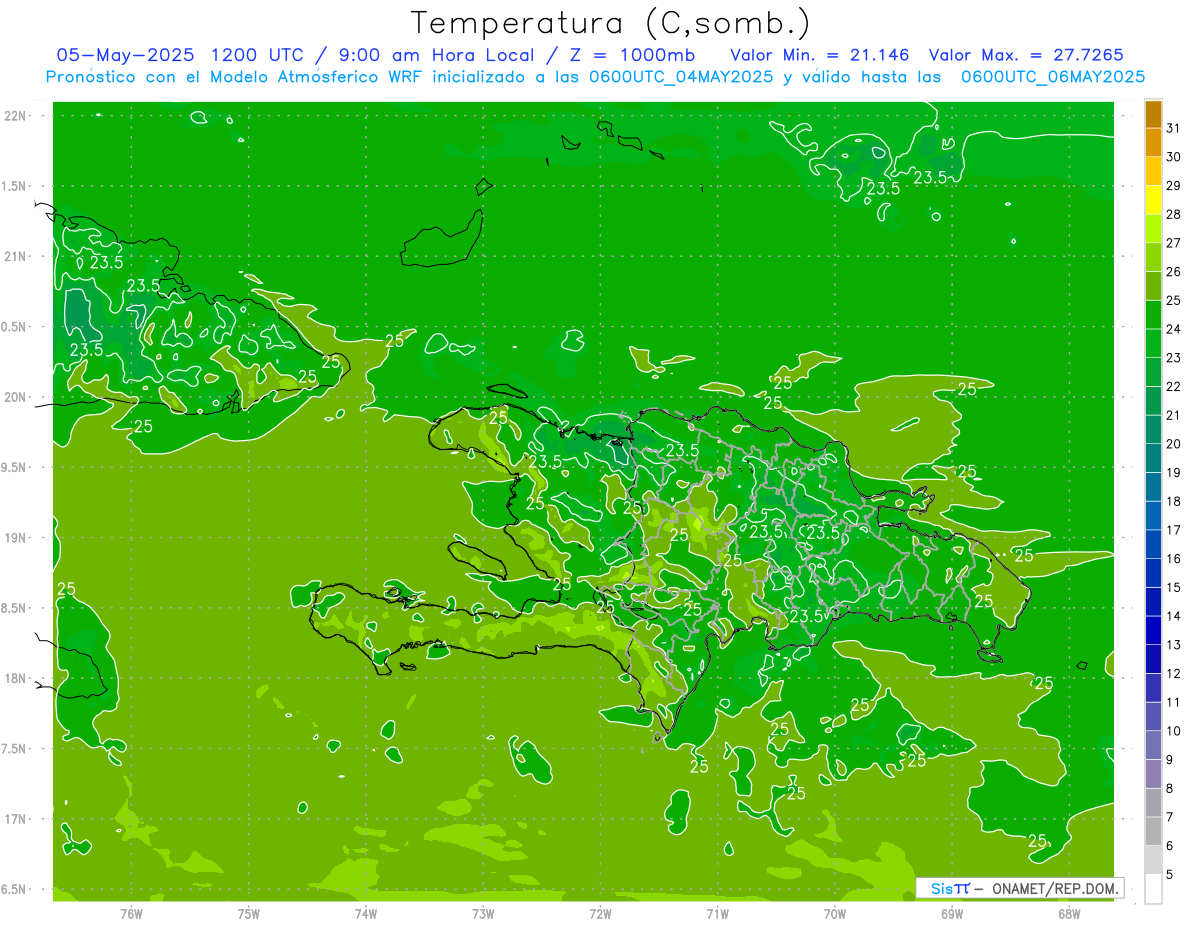Screen dimensions: 1200x927
Task: Click the '23' color scale label
Action: [1174, 358]
